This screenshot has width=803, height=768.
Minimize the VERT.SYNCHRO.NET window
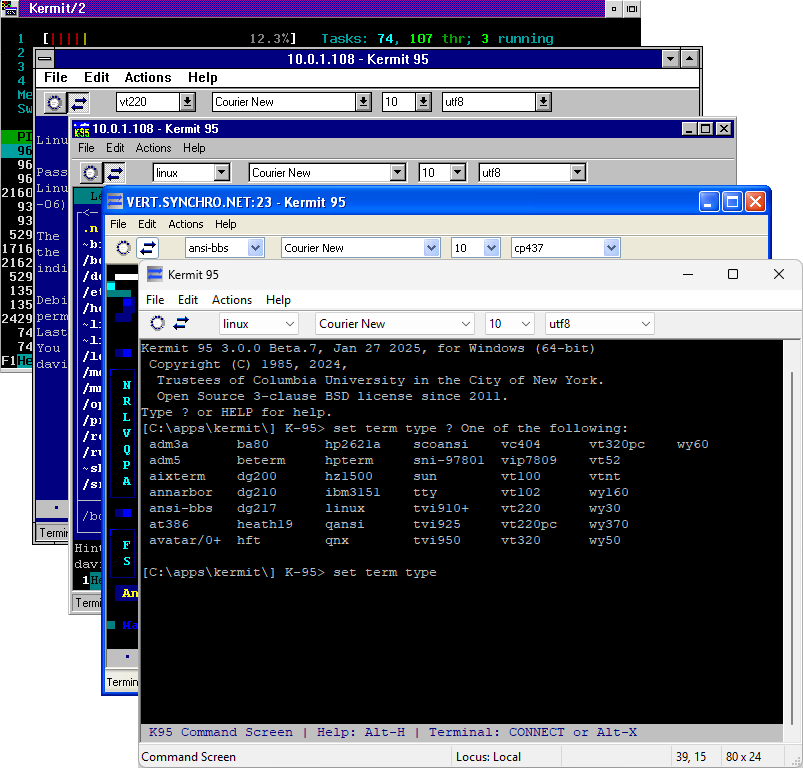pyautogui.click(x=708, y=202)
